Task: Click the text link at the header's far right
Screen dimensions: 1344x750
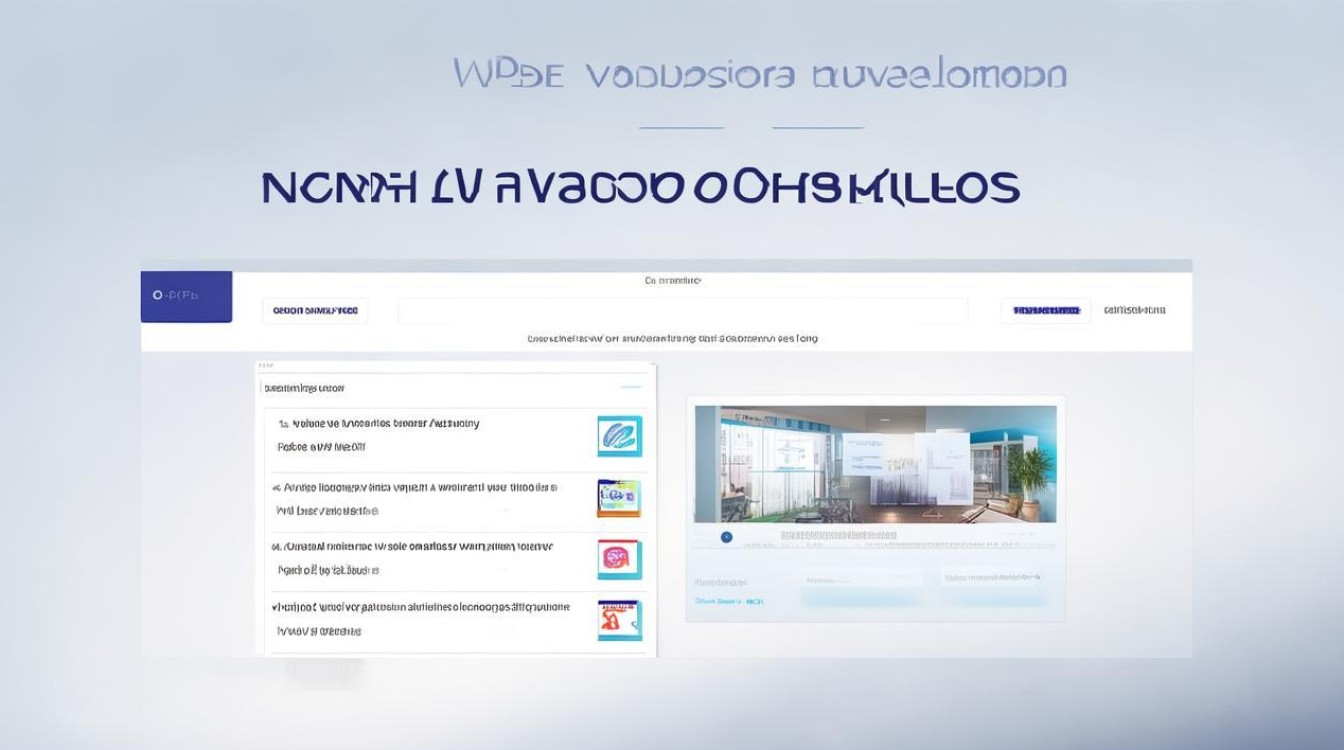Action: click(1134, 310)
